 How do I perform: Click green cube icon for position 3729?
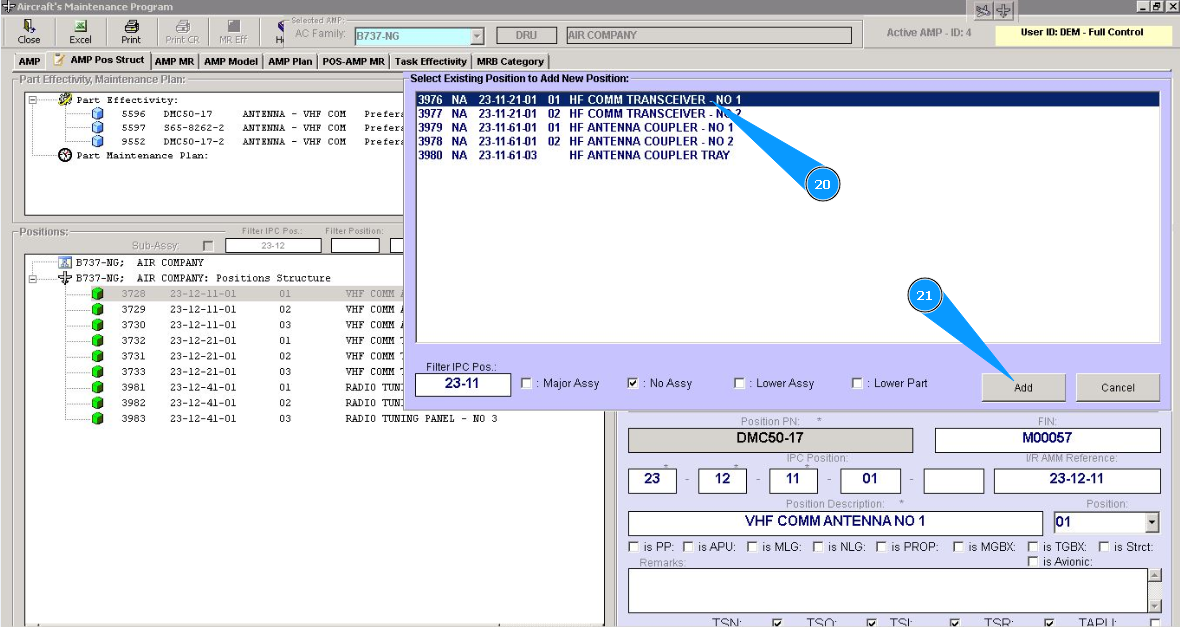point(97,310)
